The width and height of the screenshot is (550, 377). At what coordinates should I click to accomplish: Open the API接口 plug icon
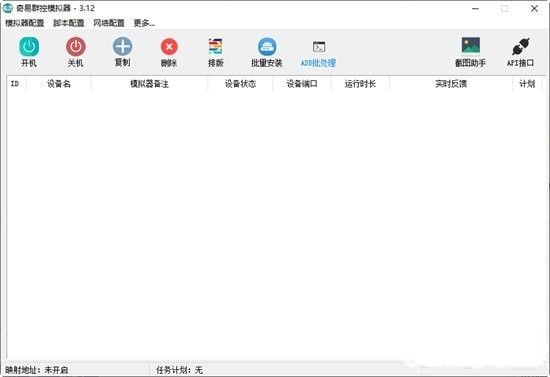(x=520, y=47)
